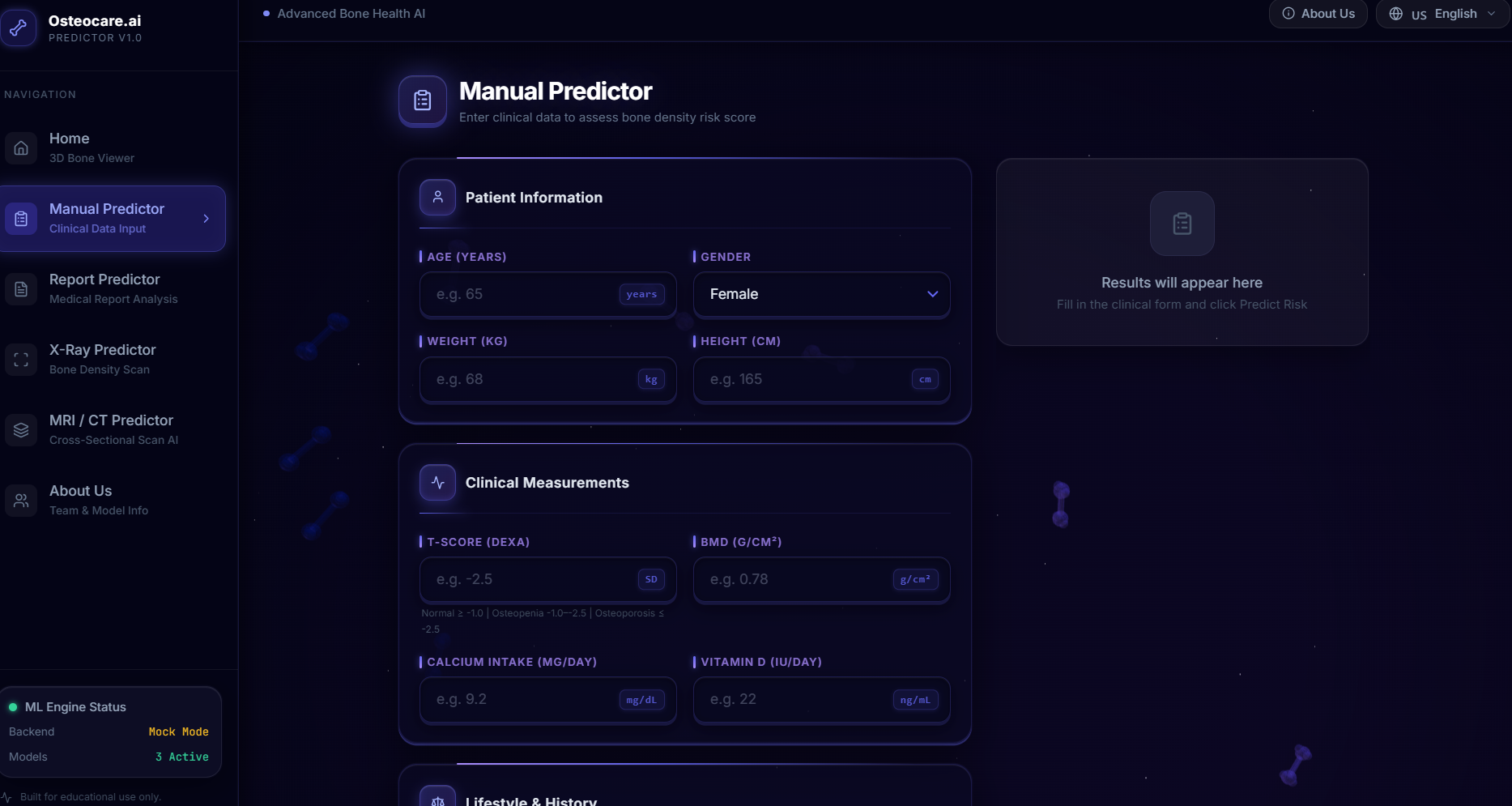This screenshot has height=806, width=1512.
Task: Click the 'PREDICTOR V1.0' version text
Action: [x=95, y=38]
